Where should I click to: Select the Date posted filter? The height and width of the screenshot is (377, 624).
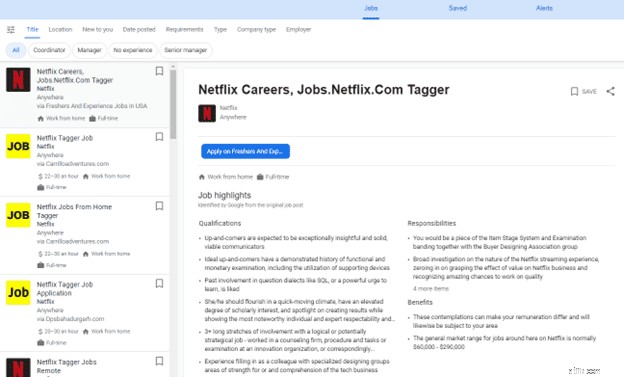[139, 29]
